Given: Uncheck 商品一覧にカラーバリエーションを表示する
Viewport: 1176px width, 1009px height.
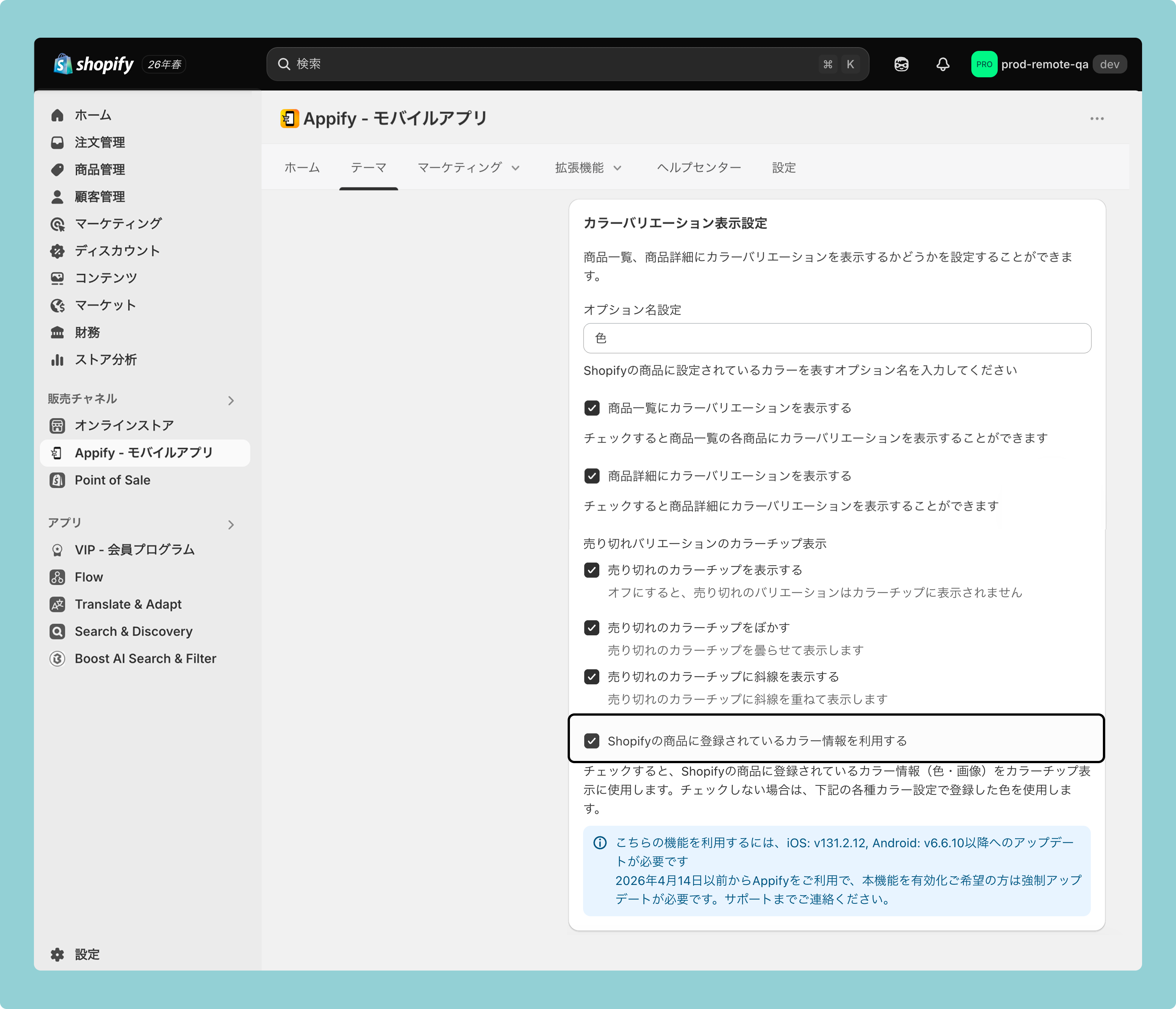Looking at the screenshot, I should pyautogui.click(x=592, y=408).
